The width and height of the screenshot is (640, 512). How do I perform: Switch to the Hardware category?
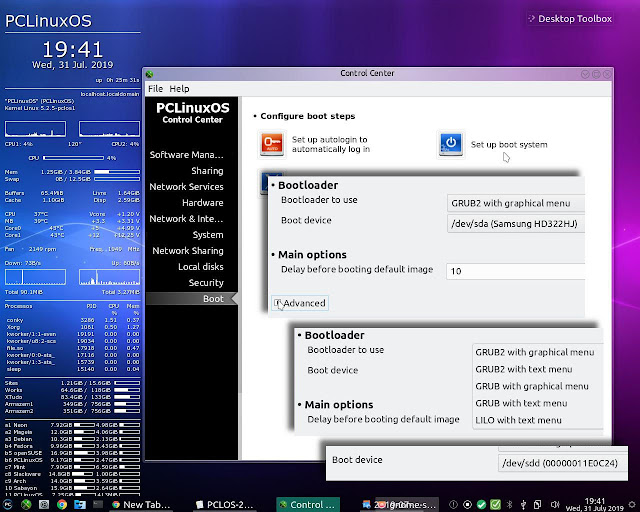coord(203,203)
